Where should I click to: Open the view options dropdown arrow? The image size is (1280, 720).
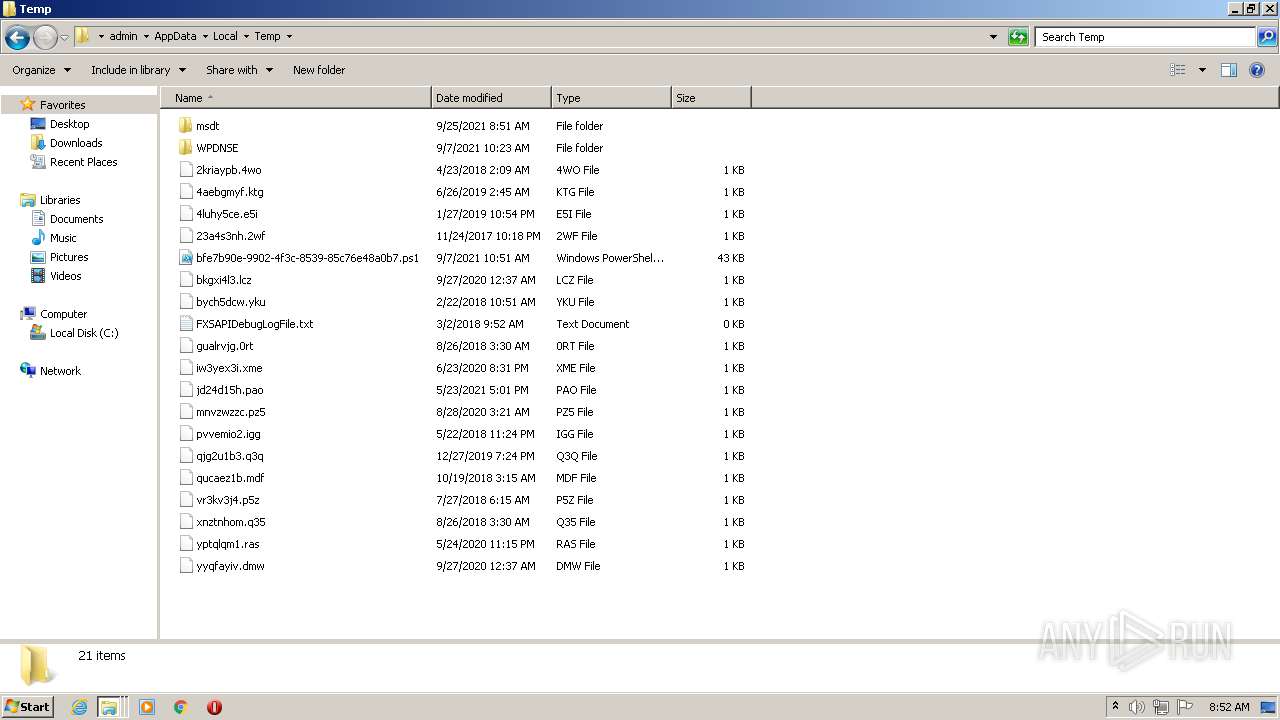(x=1202, y=70)
